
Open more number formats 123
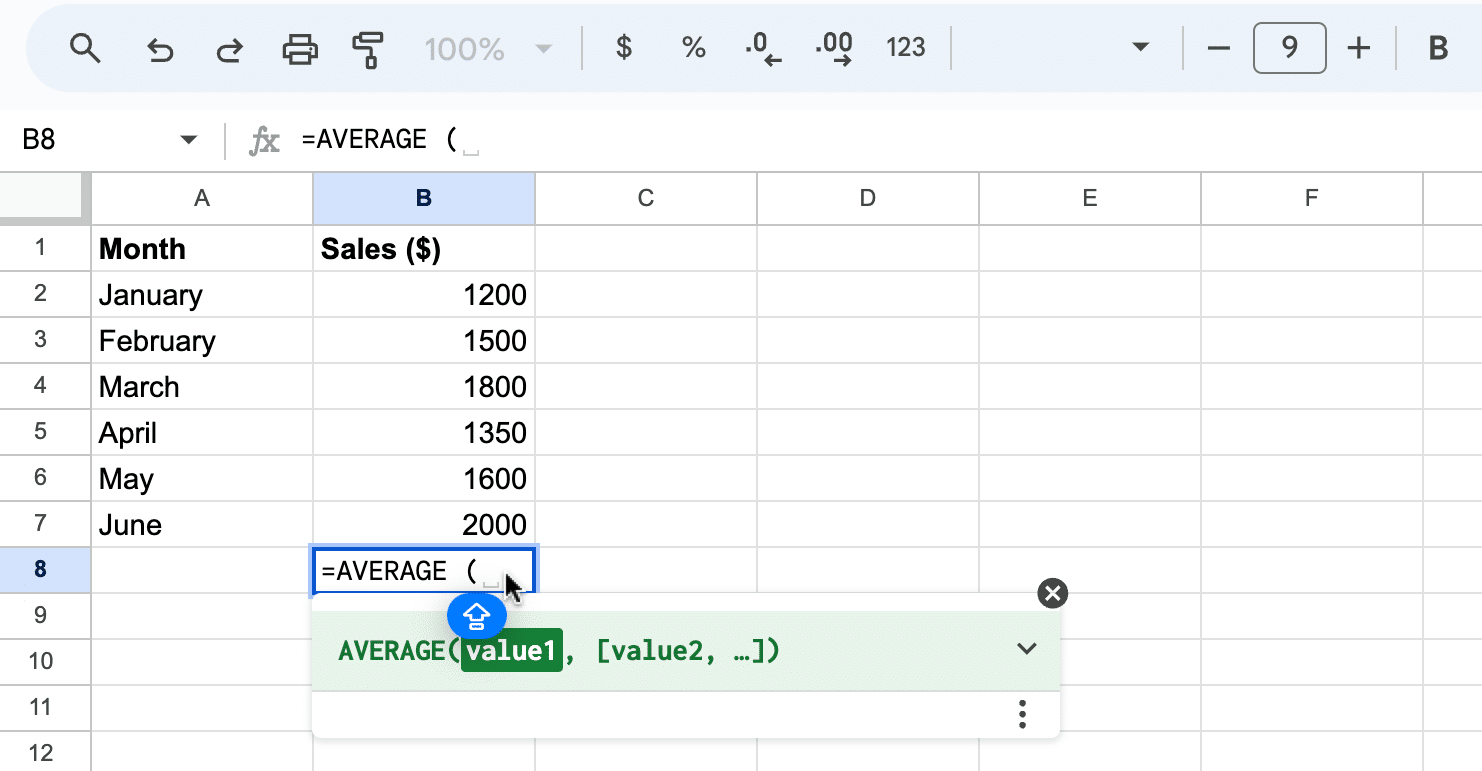click(905, 47)
